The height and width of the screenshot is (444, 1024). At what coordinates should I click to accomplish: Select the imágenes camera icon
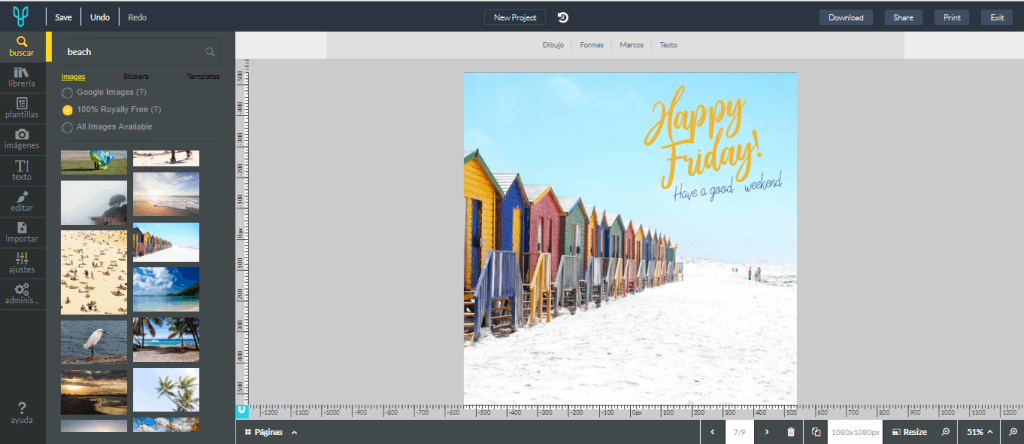click(22, 139)
